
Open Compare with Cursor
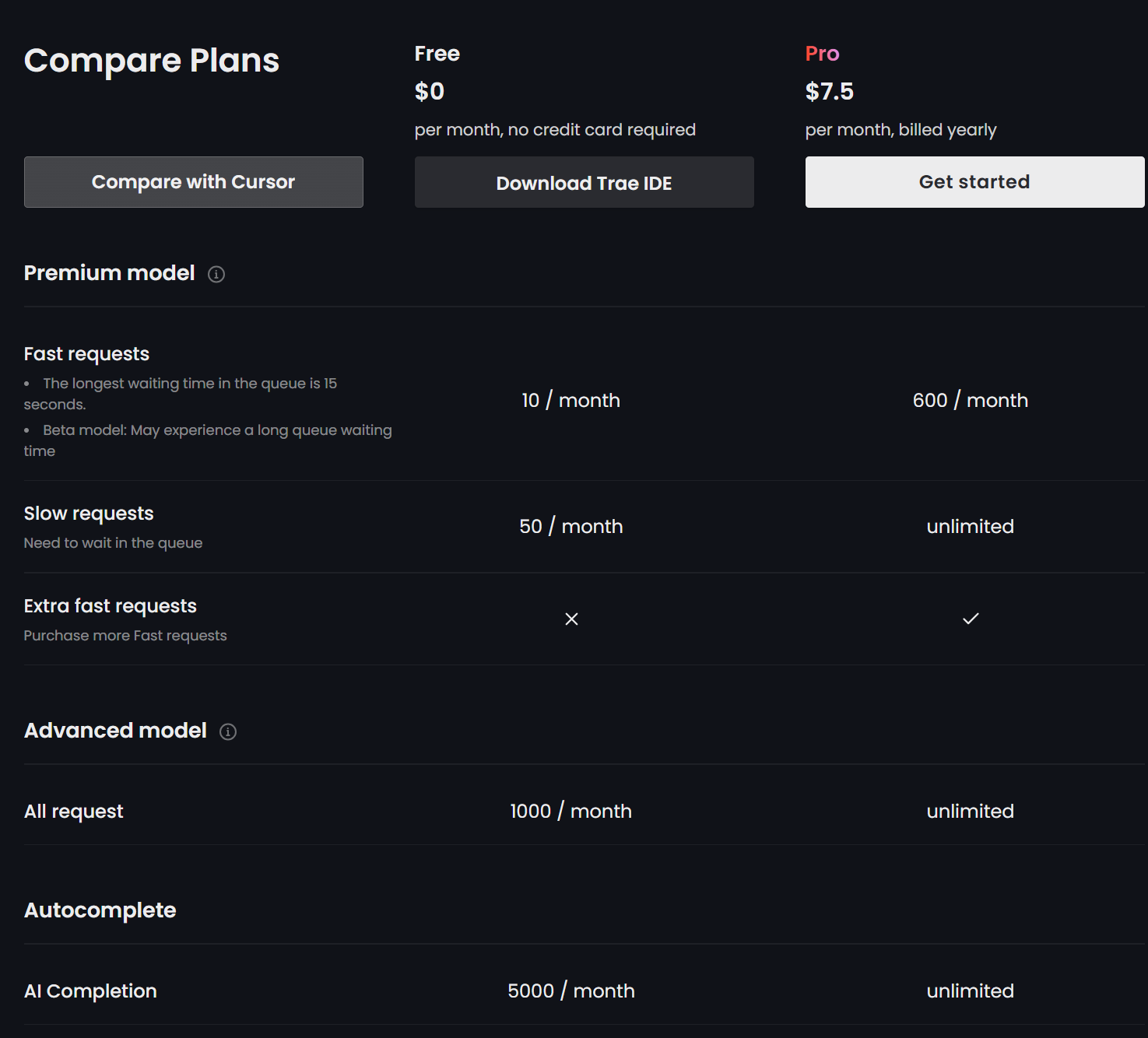pos(194,182)
